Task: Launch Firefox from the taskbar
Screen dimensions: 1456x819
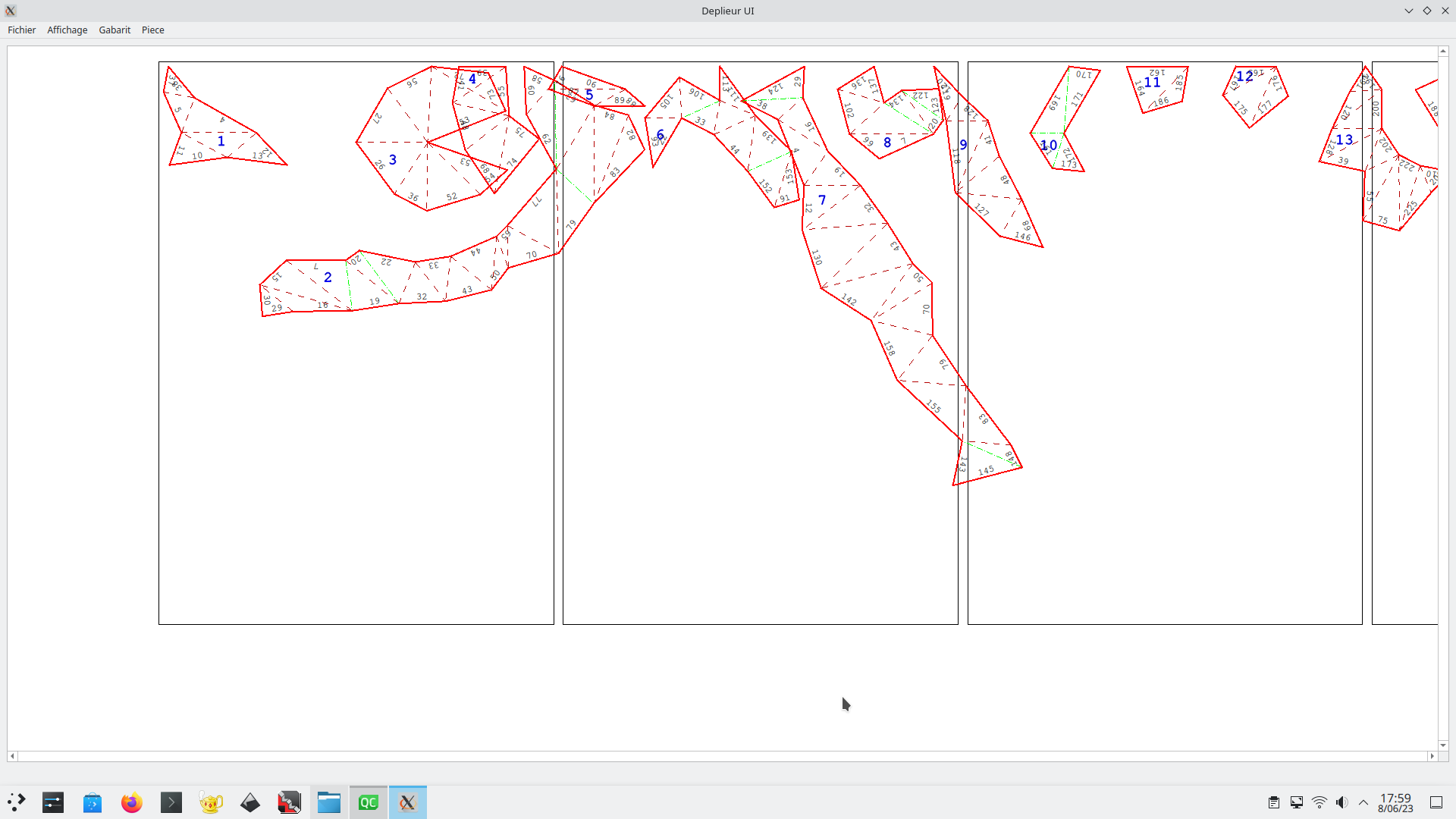Action: (131, 802)
